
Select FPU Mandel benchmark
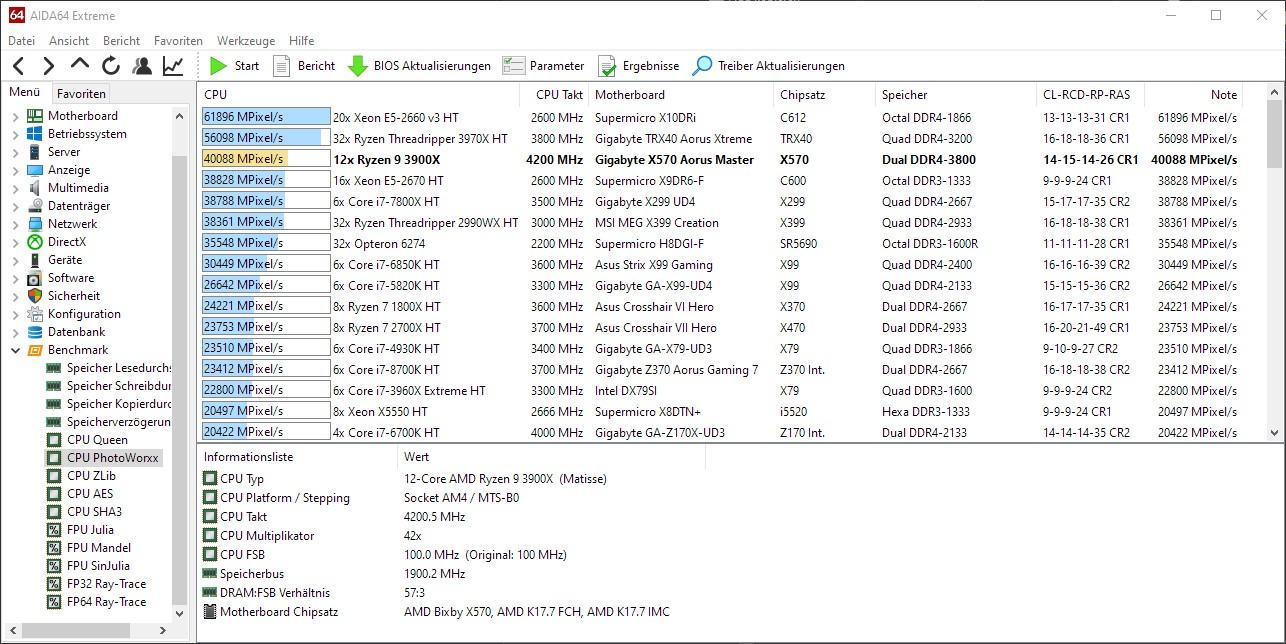click(x=98, y=548)
